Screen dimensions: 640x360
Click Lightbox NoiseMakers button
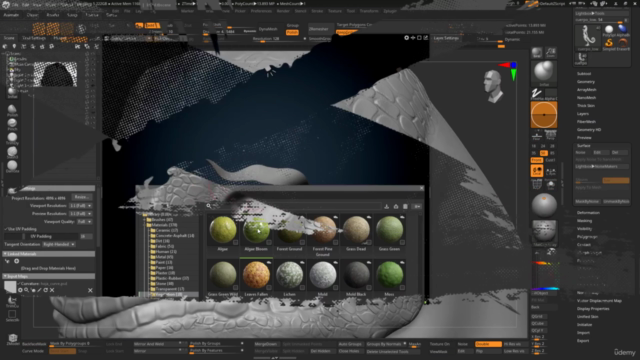[602, 167]
